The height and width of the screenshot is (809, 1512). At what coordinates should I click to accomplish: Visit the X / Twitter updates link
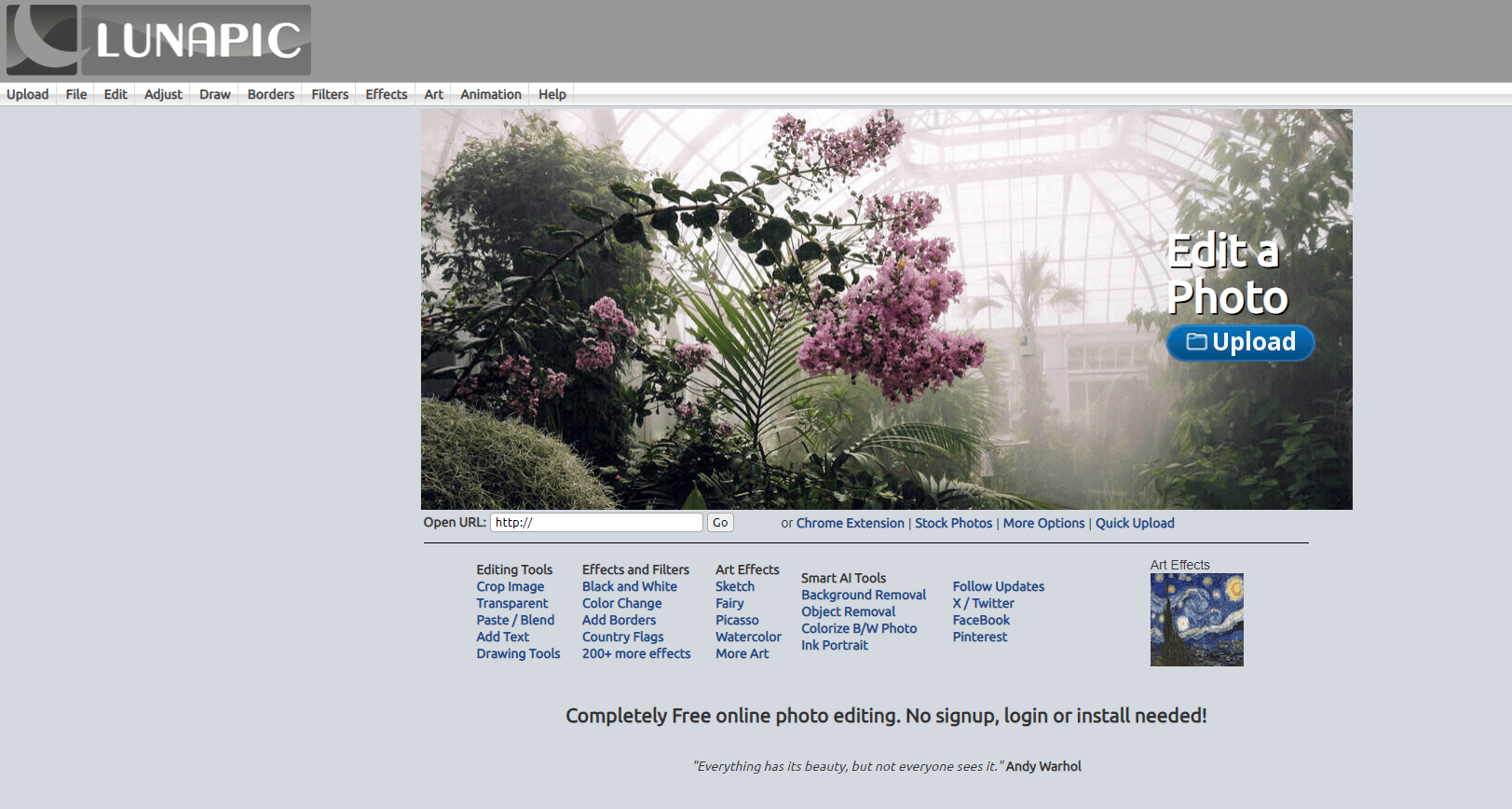tap(983, 604)
